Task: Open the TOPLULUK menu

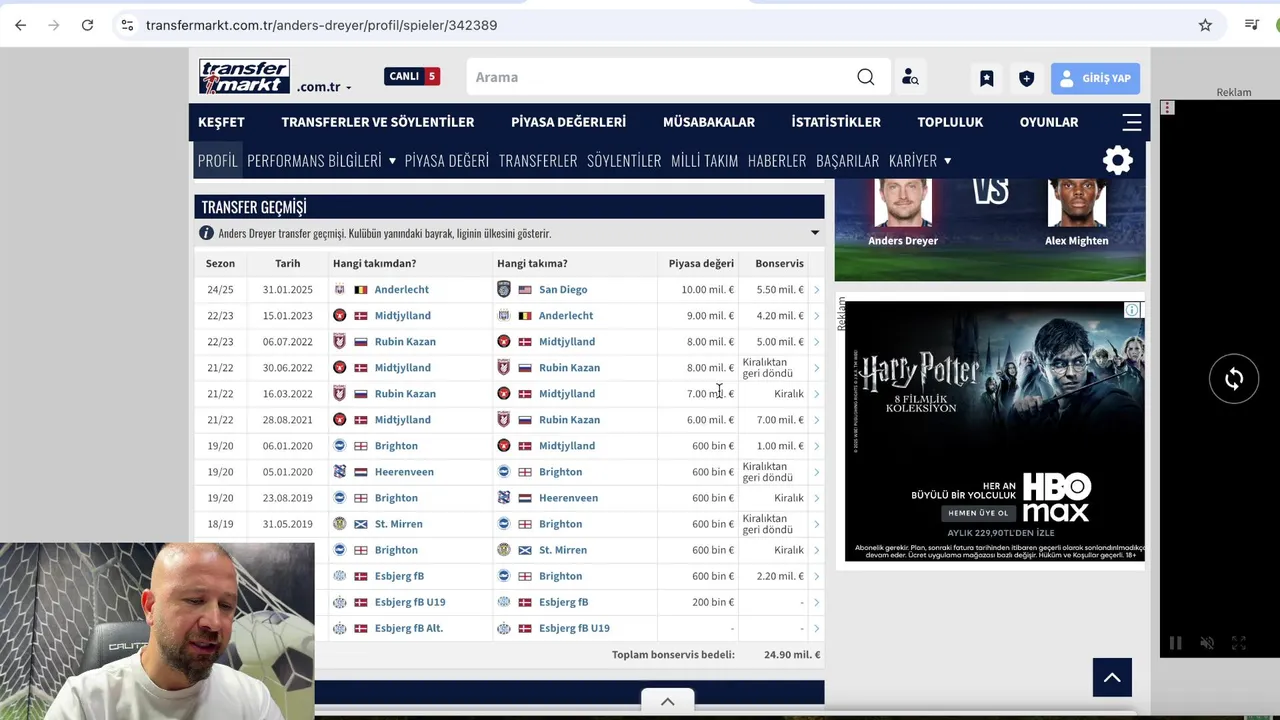Action: point(950,122)
